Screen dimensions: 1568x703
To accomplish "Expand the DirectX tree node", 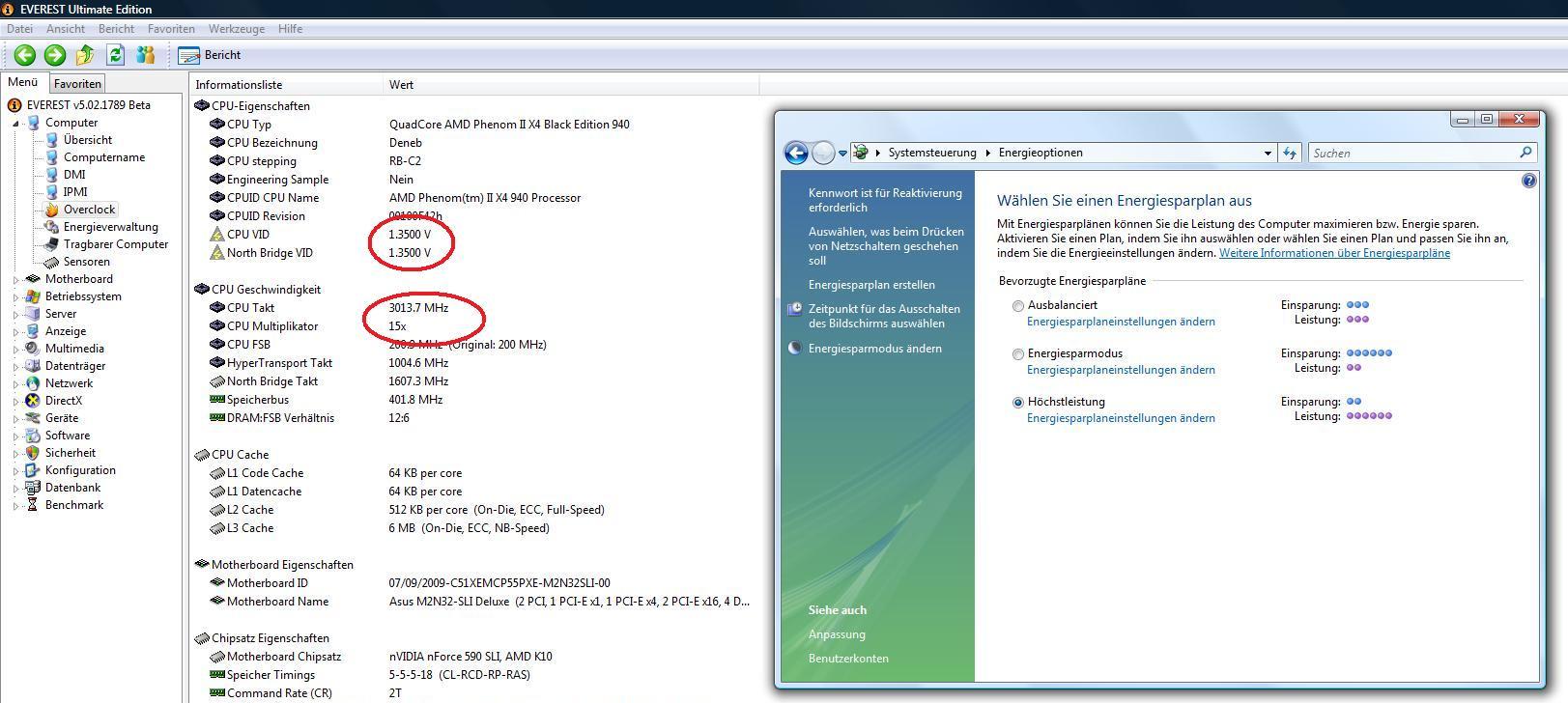I will tap(15, 402).
